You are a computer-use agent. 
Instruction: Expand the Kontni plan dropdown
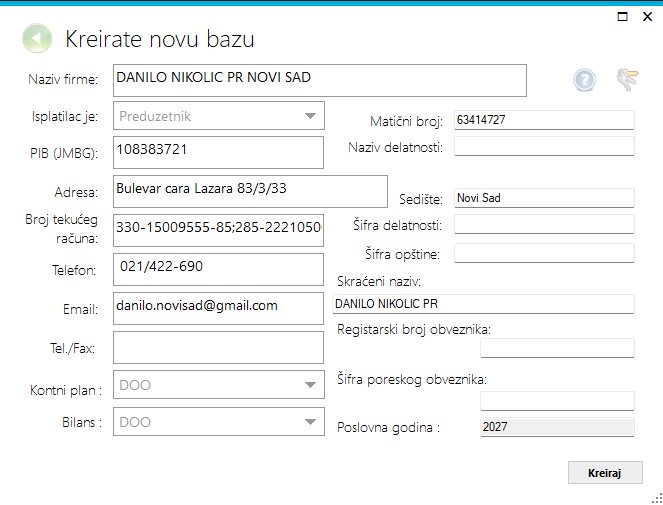(219, 384)
